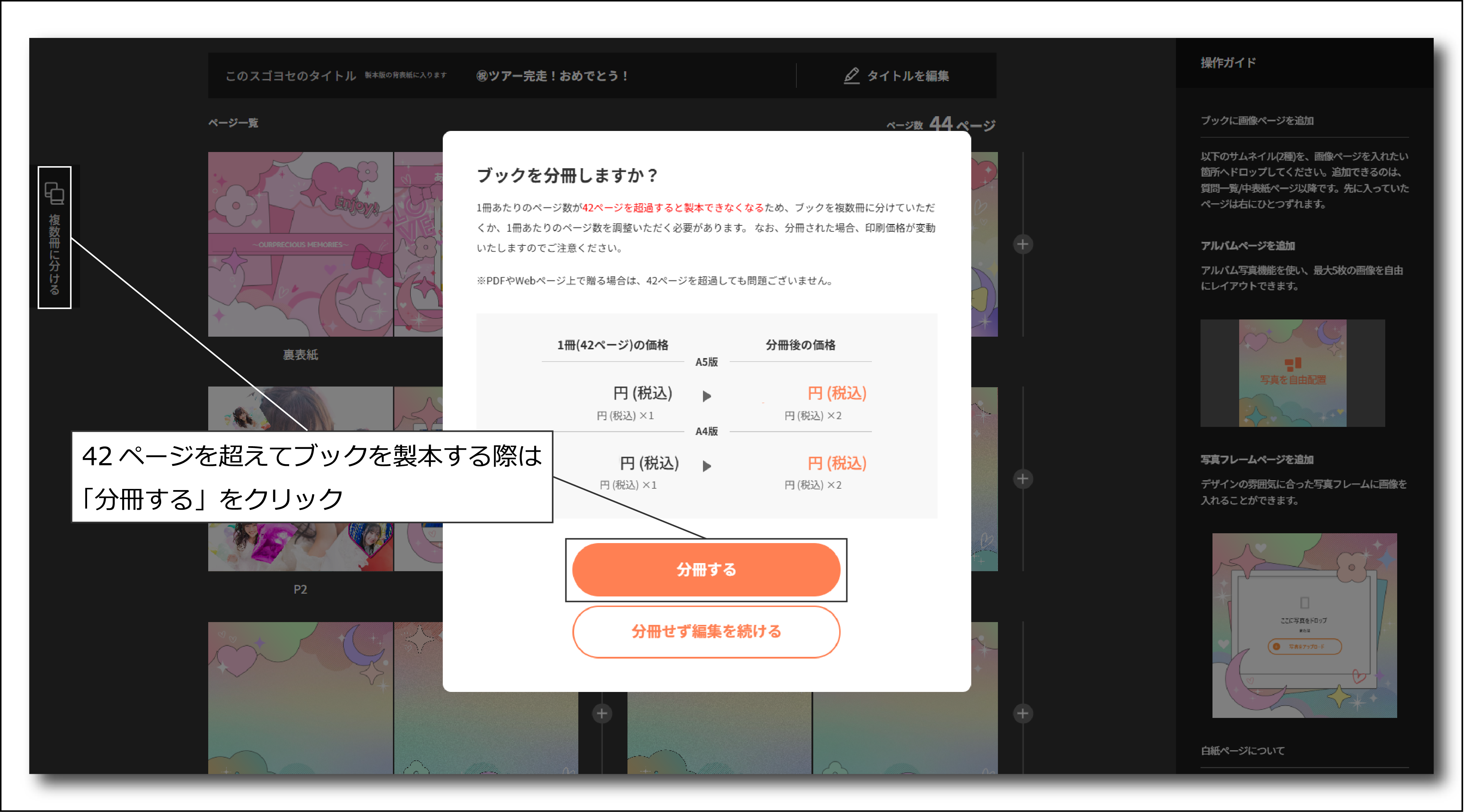Click the top-right plus add-page icon
The height and width of the screenshot is (812, 1466).
pyautogui.click(x=1022, y=244)
